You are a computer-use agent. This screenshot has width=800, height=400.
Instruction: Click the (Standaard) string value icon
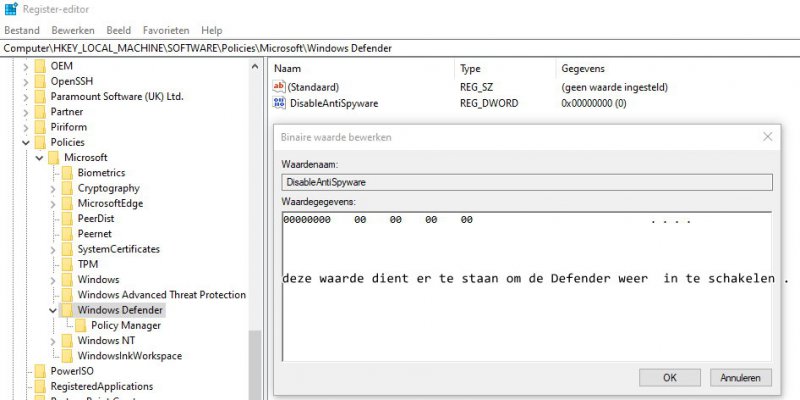pyautogui.click(x=279, y=87)
